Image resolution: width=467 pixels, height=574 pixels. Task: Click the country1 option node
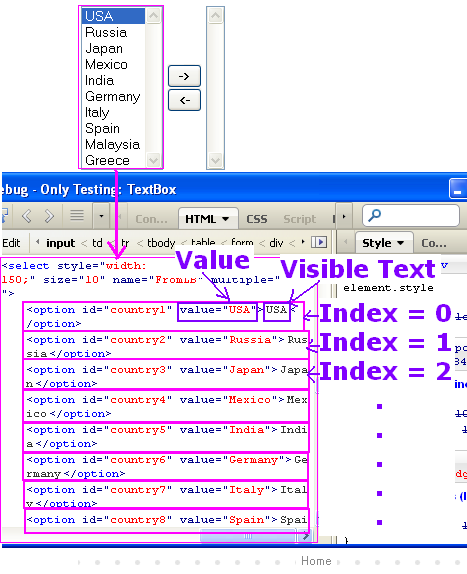pyautogui.click(x=164, y=317)
